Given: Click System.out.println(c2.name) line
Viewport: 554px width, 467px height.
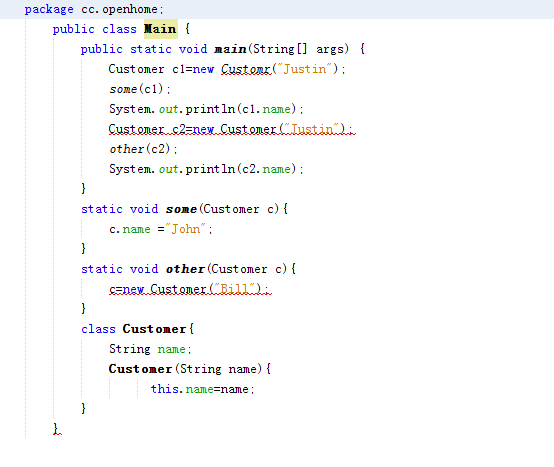Looking at the screenshot, I should [x=206, y=169].
